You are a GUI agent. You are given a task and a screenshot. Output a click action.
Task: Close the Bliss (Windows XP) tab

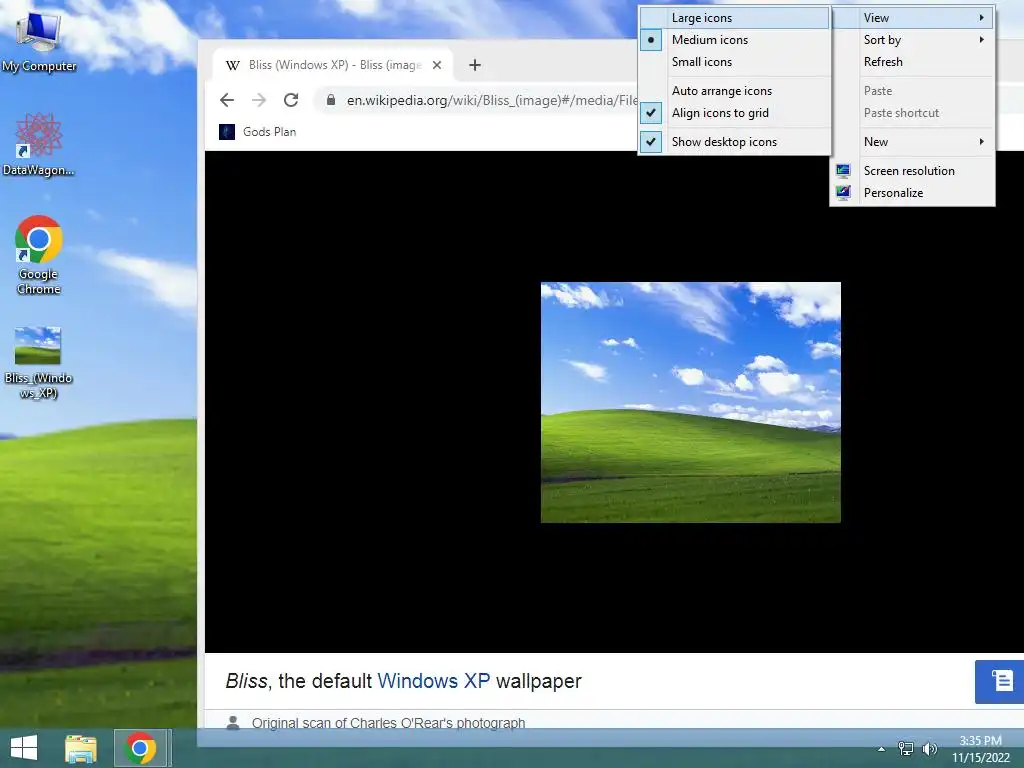(x=437, y=65)
